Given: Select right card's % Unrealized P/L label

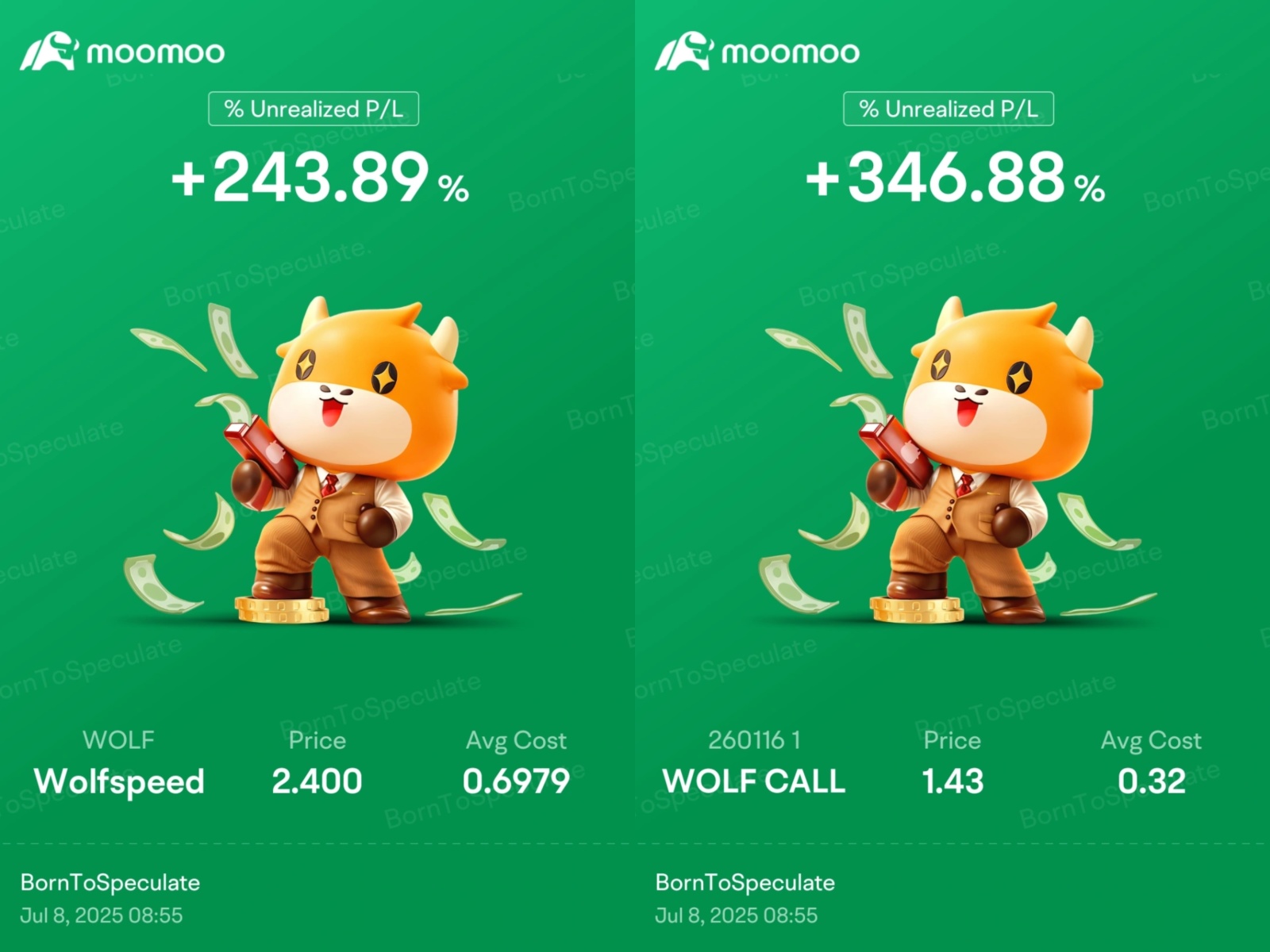Looking at the screenshot, I should pos(949,109).
